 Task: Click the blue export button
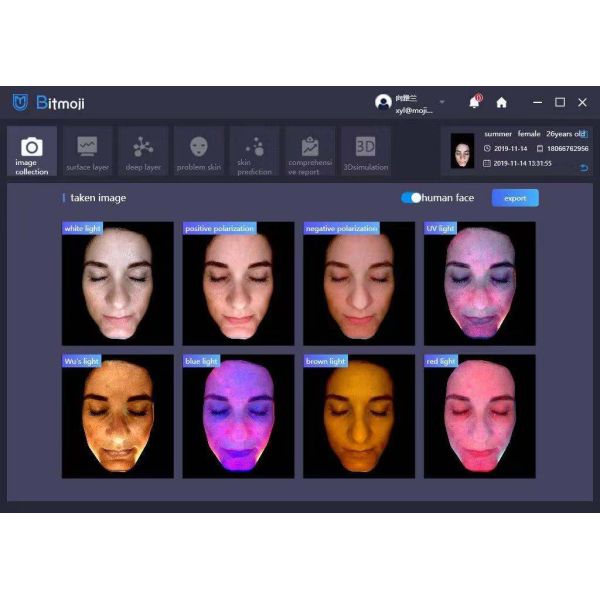(x=515, y=198)
